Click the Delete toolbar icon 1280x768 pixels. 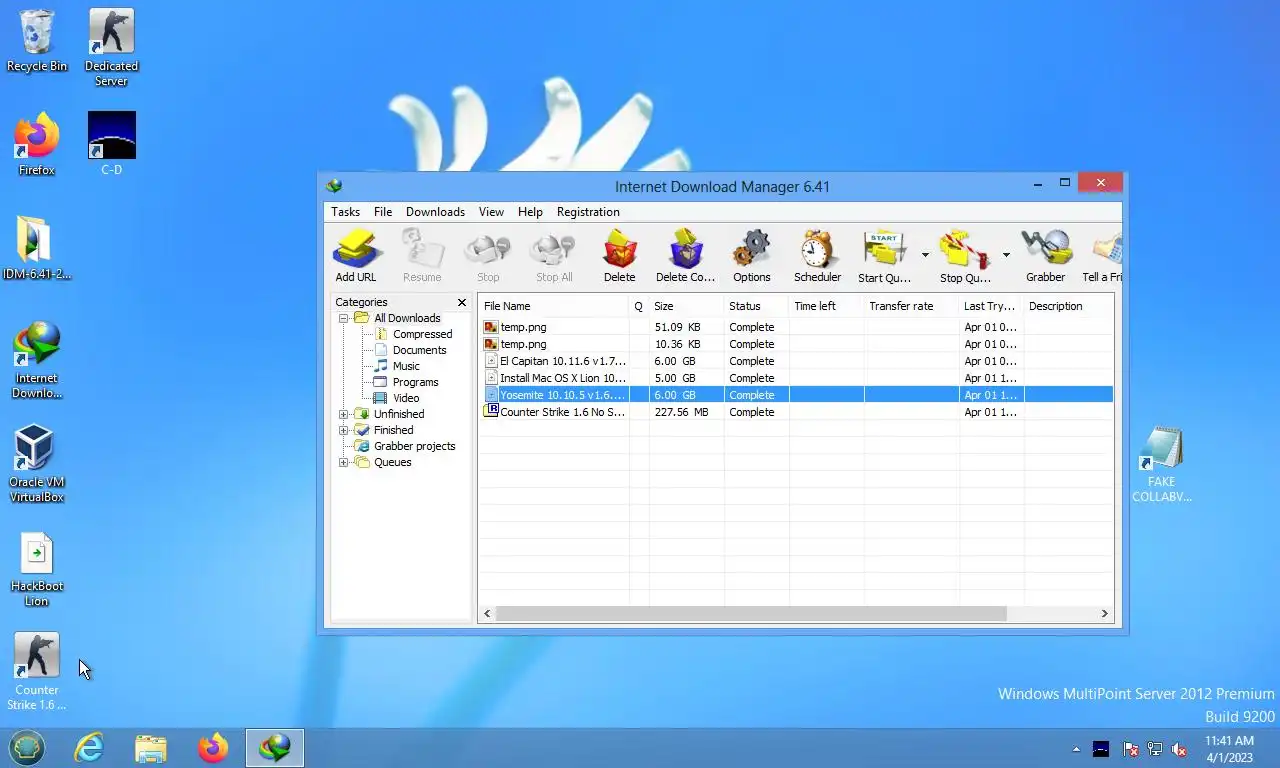(x=619, y=256)
